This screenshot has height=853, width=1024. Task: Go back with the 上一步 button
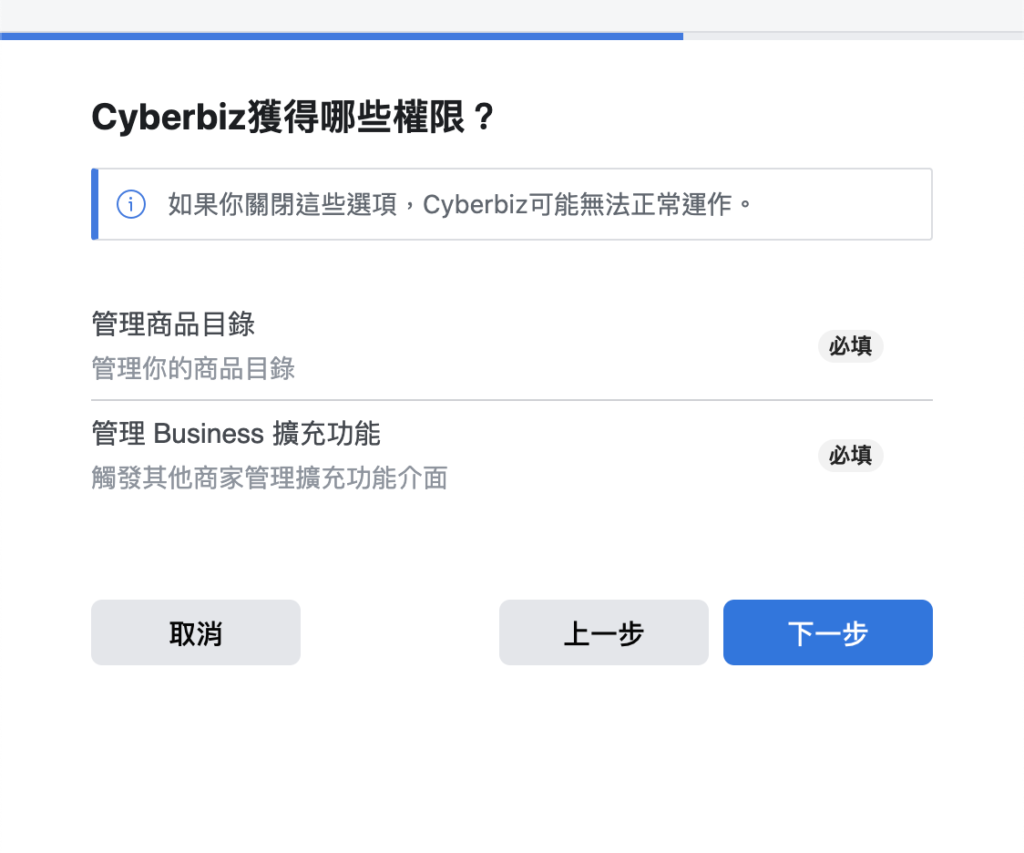pyautogui.click(x=604, y=633)
